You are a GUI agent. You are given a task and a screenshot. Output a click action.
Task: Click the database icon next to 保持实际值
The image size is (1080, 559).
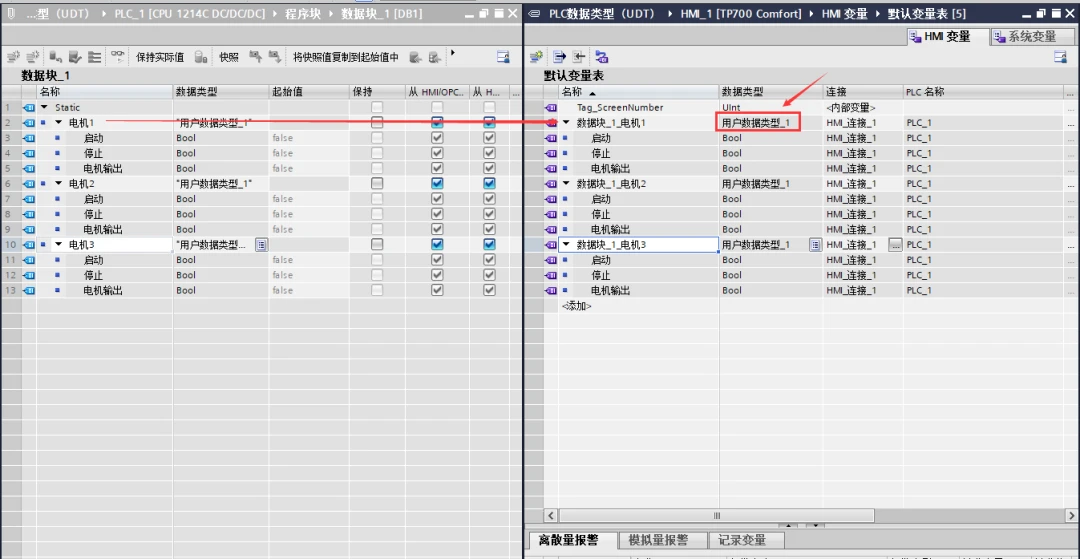pyautogui.click(x=201, y=57)
